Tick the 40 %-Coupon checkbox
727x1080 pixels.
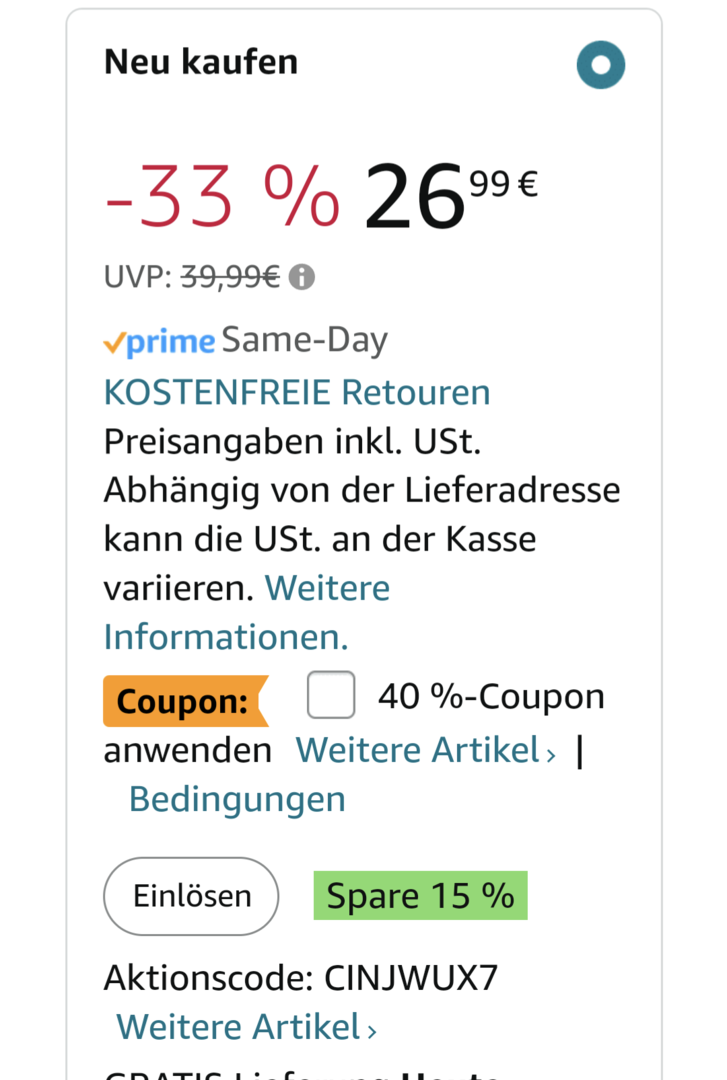331,696
